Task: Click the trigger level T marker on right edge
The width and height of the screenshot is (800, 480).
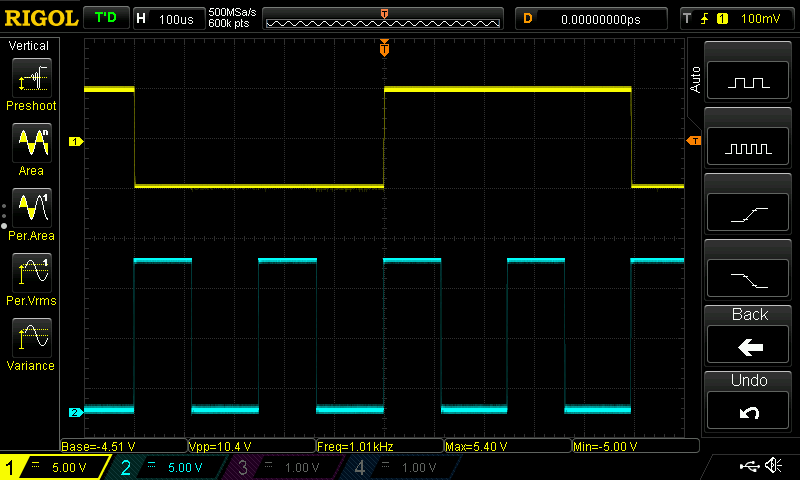Action: (x=694, y=141)
